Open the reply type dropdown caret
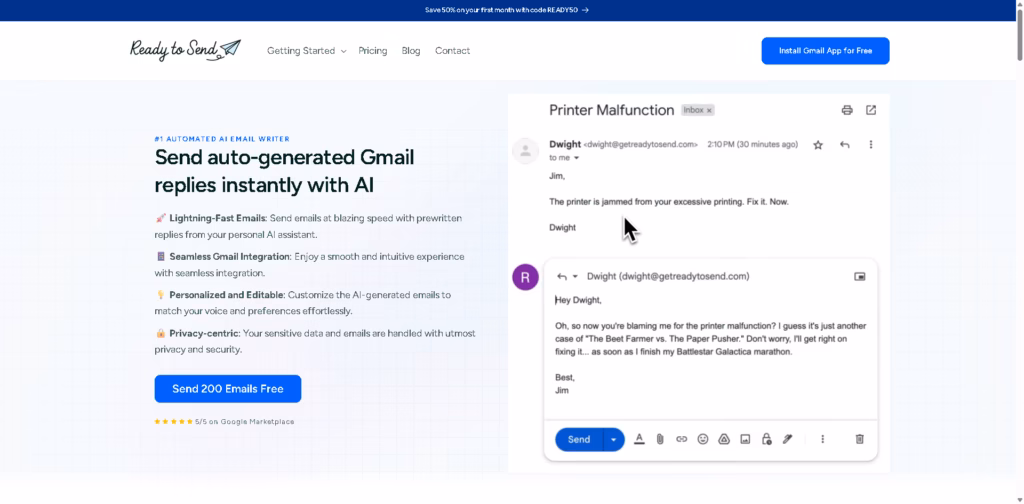This screenshot has width=1024, height=504. coord(575,277)
